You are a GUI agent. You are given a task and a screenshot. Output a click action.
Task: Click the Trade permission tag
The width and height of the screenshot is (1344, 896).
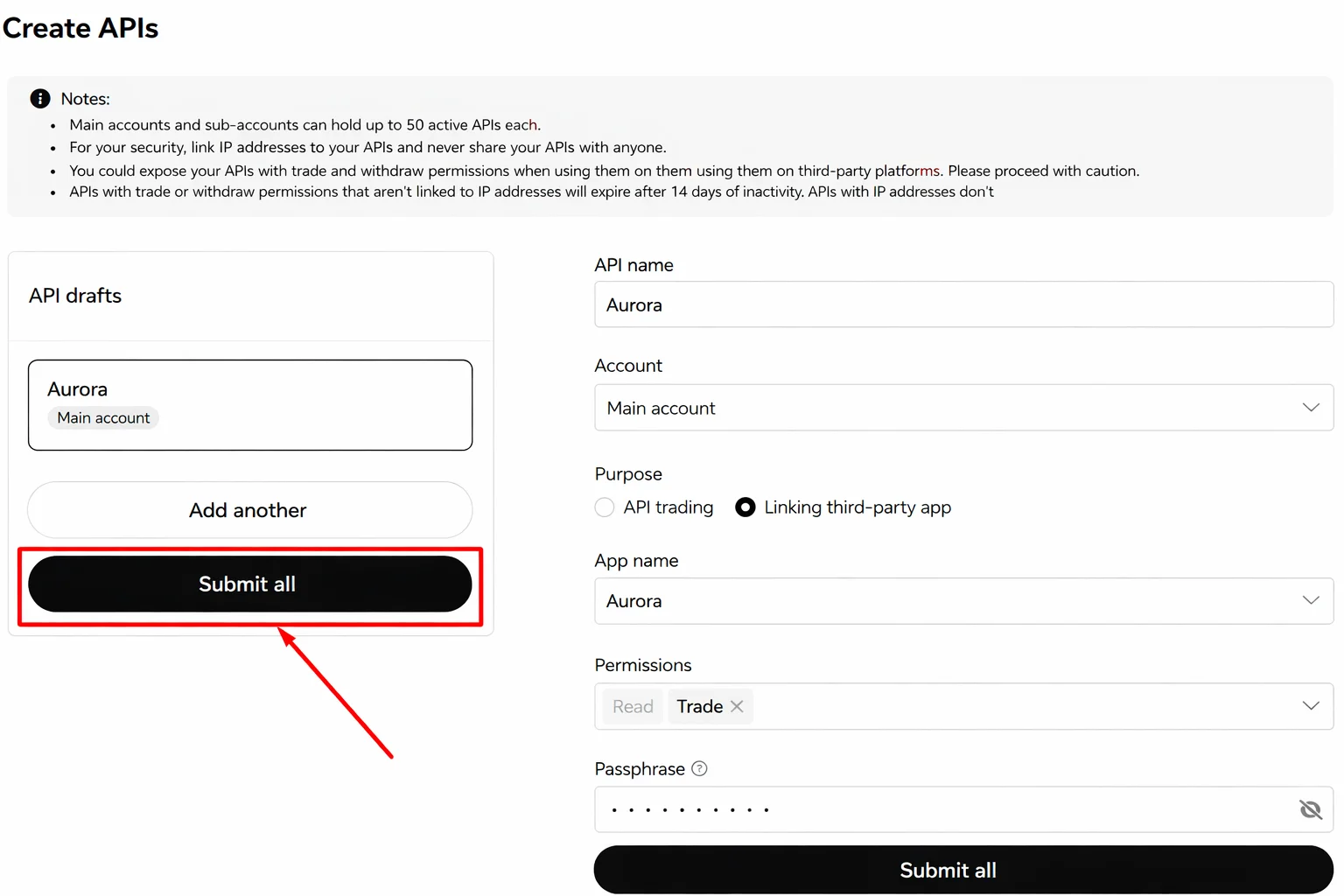pyautogui.click(x=699, y=706)
